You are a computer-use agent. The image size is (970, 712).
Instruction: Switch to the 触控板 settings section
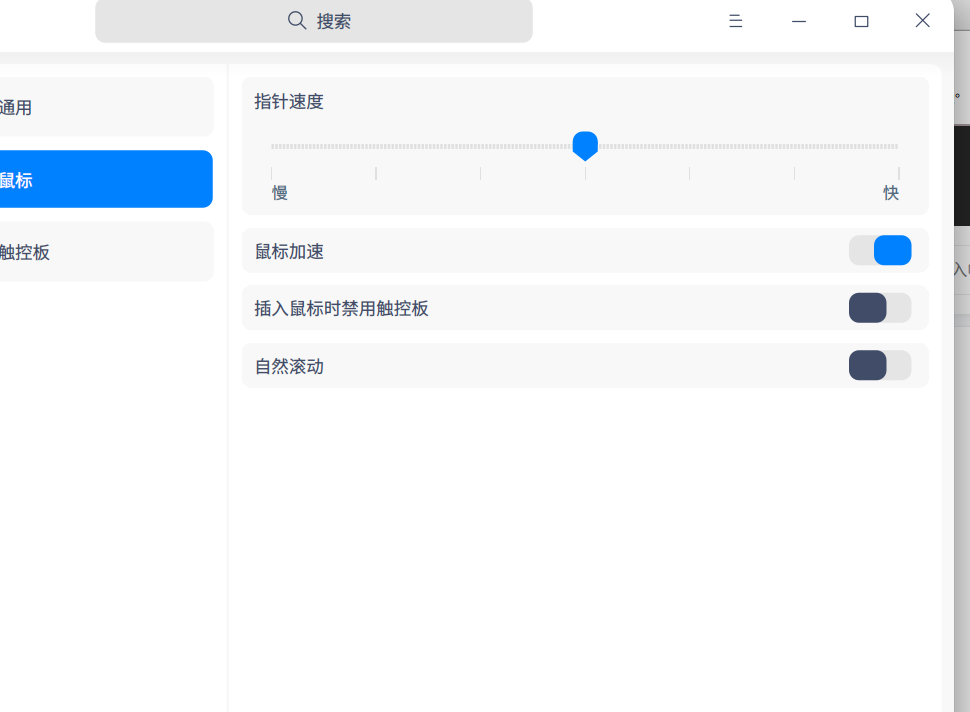tap(100, 251)
